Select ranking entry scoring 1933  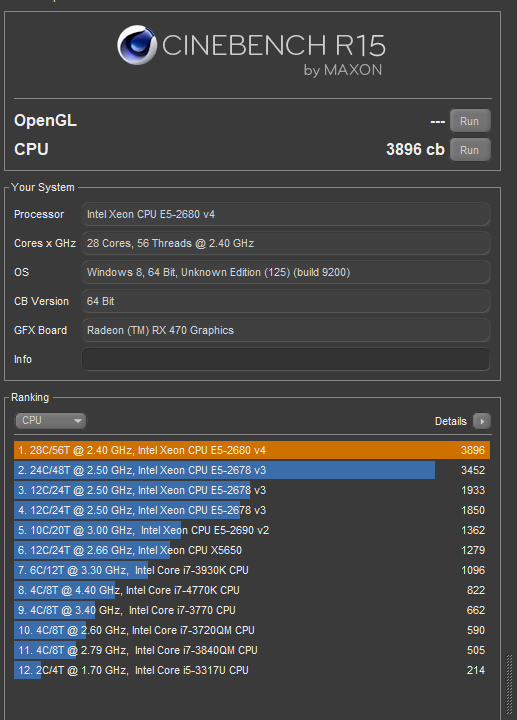point(252,490)
